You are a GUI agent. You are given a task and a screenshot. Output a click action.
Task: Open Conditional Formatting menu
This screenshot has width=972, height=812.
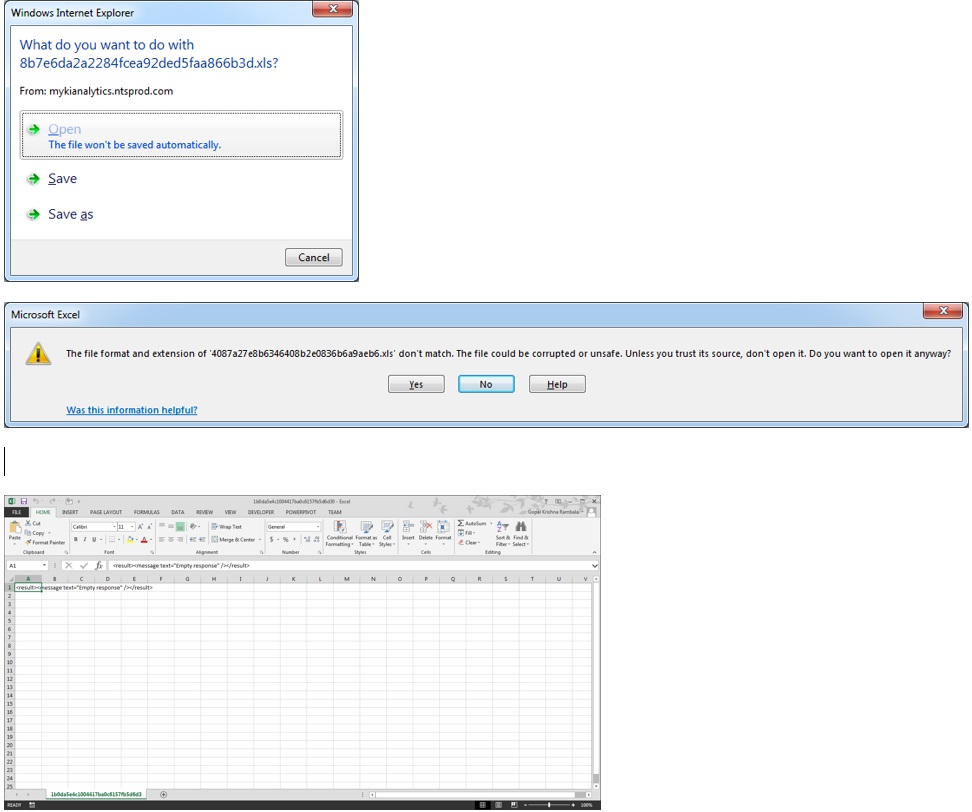coord(340,534)
